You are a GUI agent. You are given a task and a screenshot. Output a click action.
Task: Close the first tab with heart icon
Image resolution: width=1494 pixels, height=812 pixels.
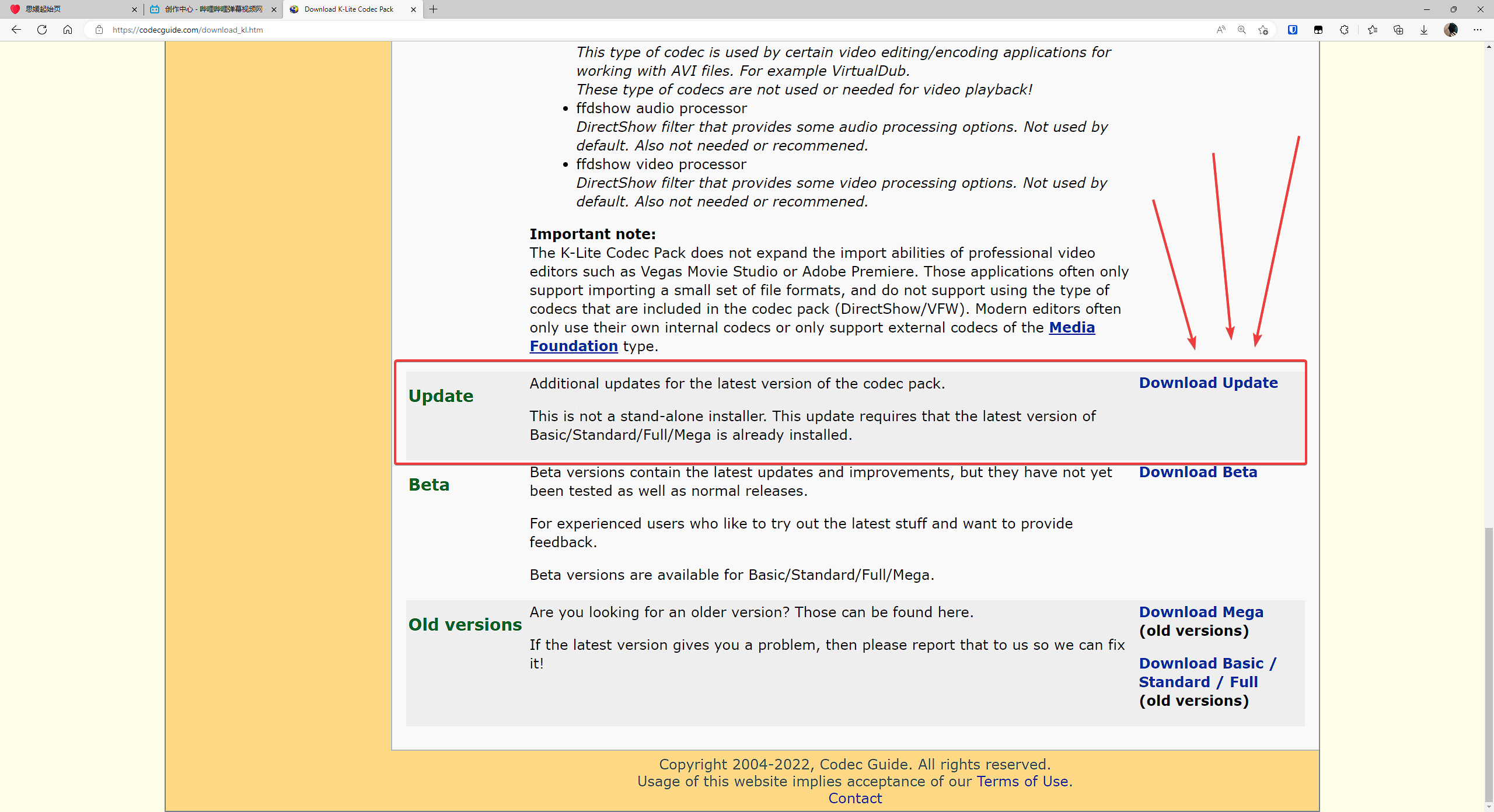coord(134,9)
